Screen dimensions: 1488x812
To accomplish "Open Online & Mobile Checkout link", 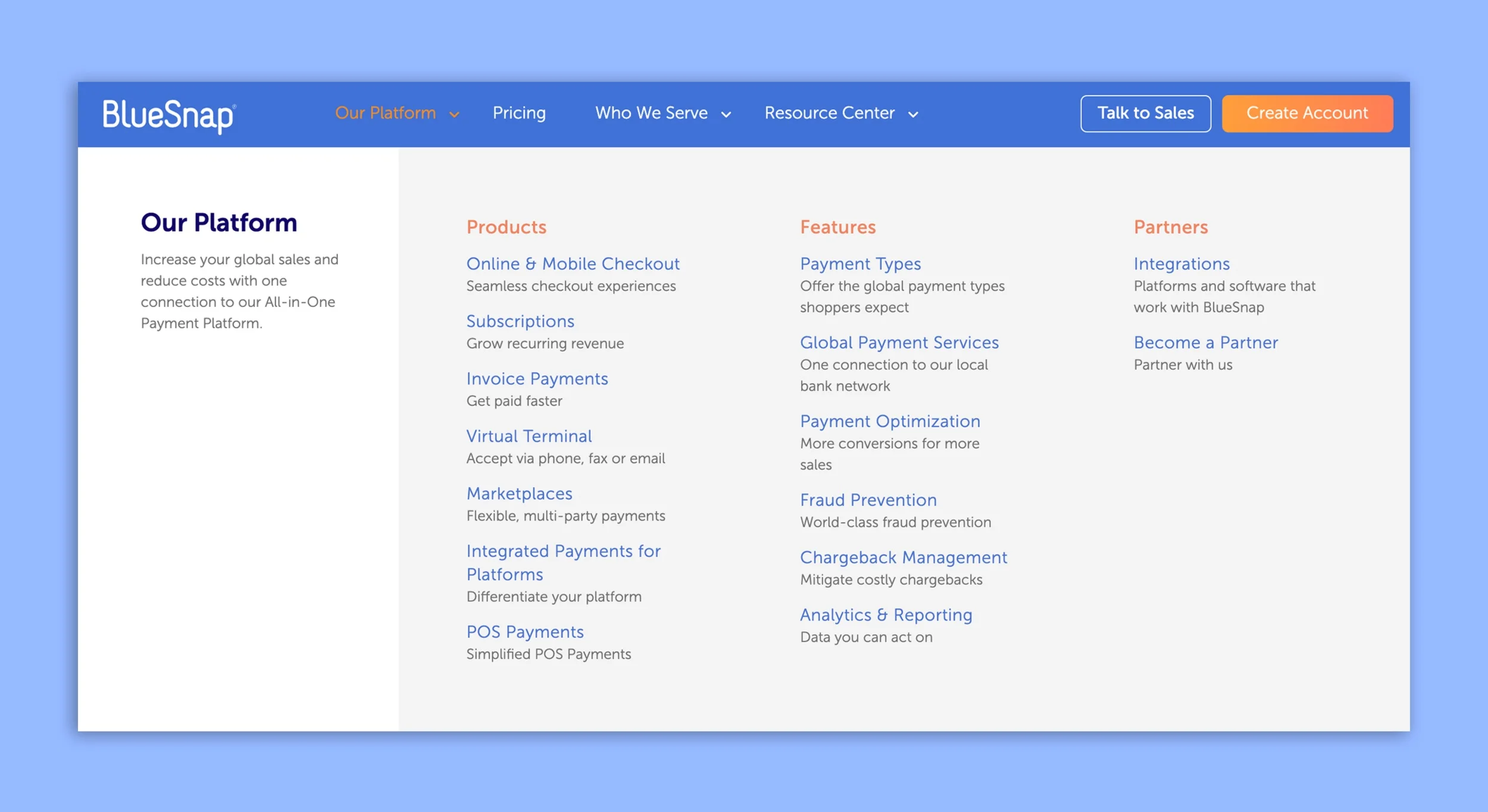I will point(573,264).
